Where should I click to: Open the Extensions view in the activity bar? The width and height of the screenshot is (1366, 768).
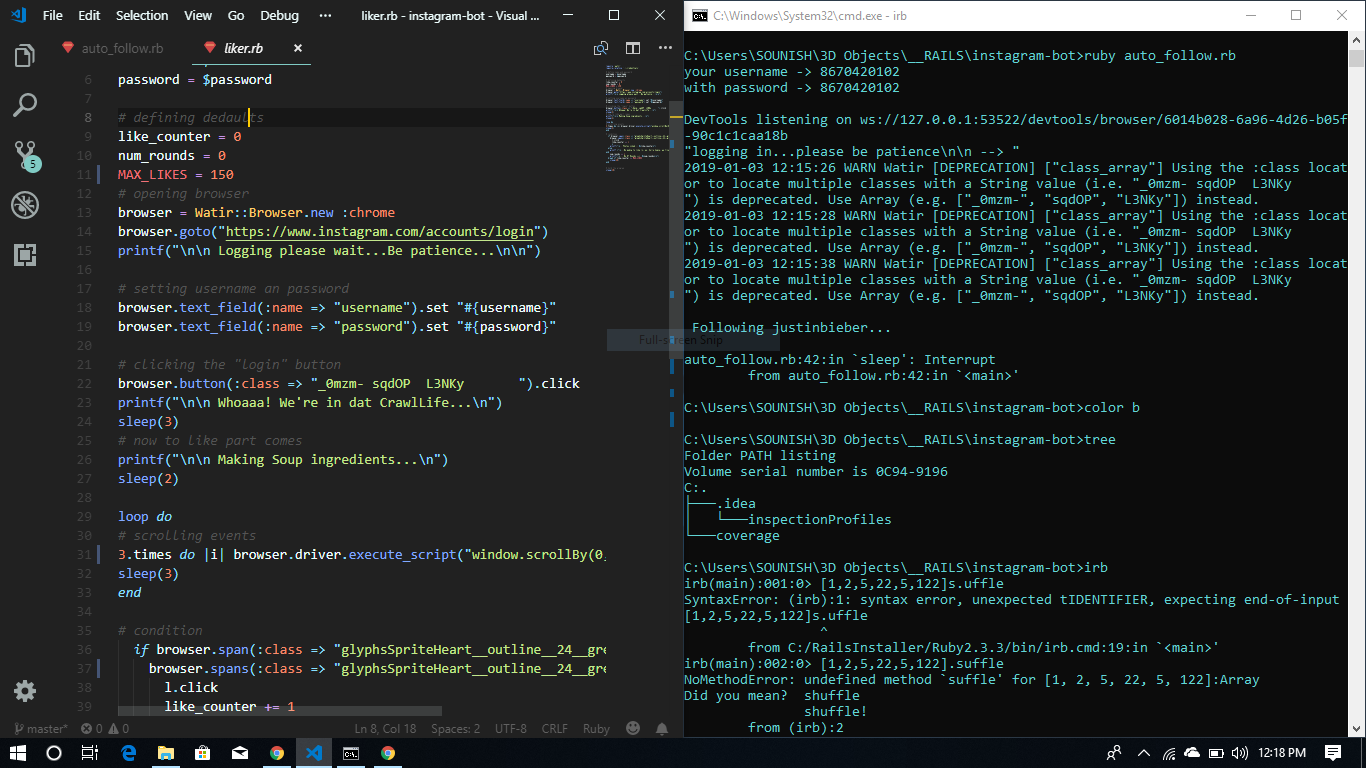(x=25, y=255)
